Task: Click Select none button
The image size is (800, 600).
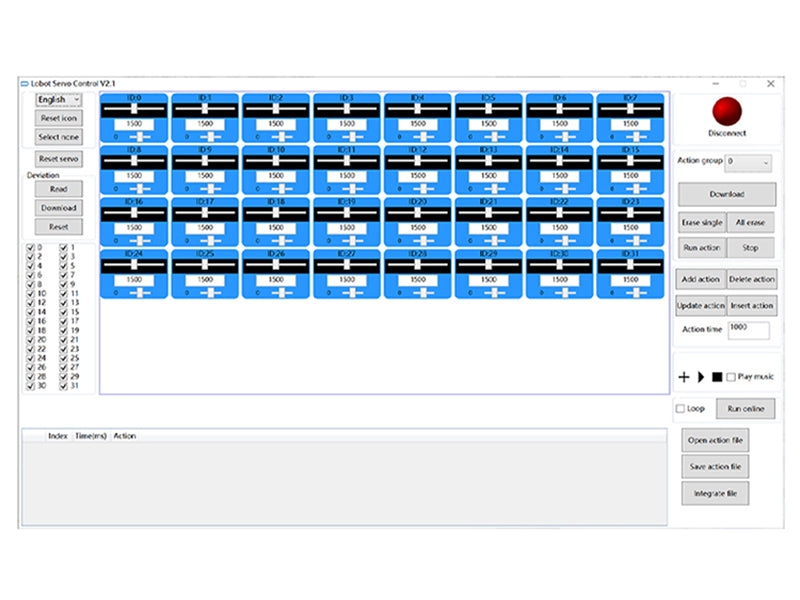Action: point(59,137)
